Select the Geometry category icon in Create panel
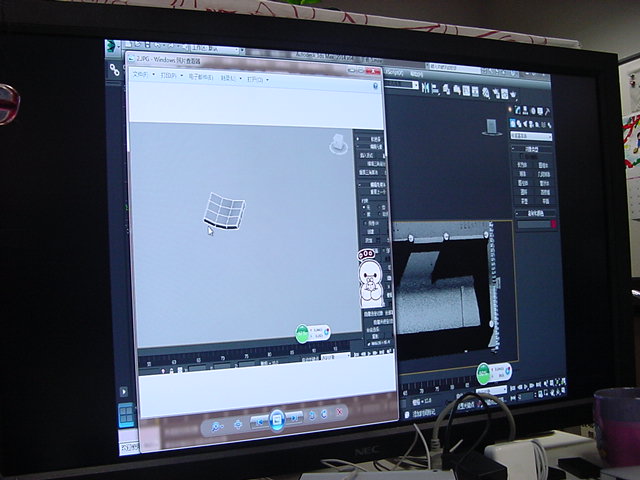The height and width of the screenshot is (480, 640). point(513,123)
